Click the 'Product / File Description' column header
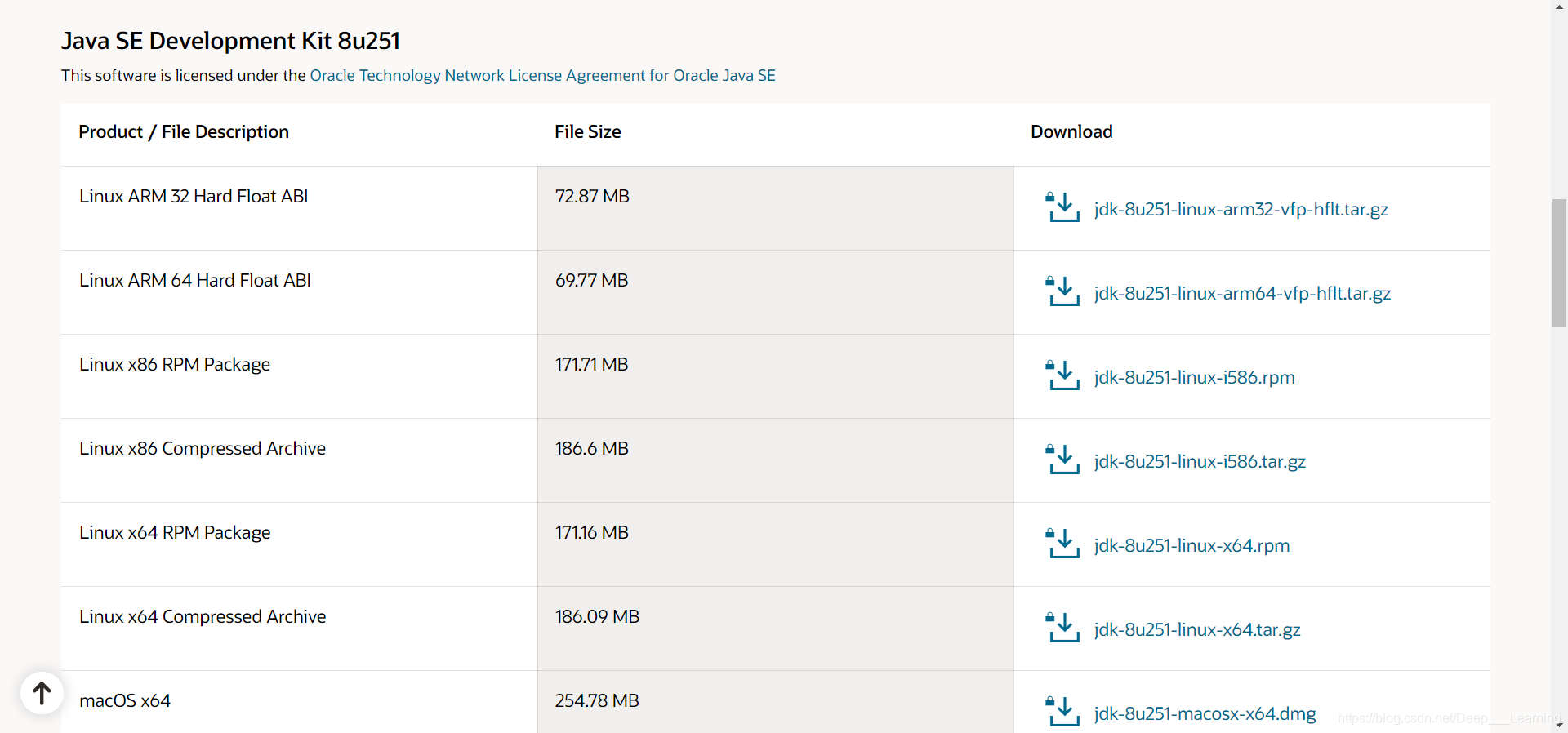 click(x=184, y=131)
